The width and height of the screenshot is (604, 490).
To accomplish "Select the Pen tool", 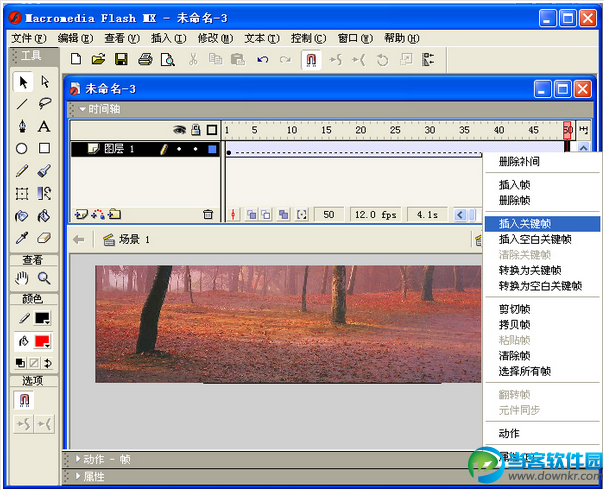I will coord(22,126).
